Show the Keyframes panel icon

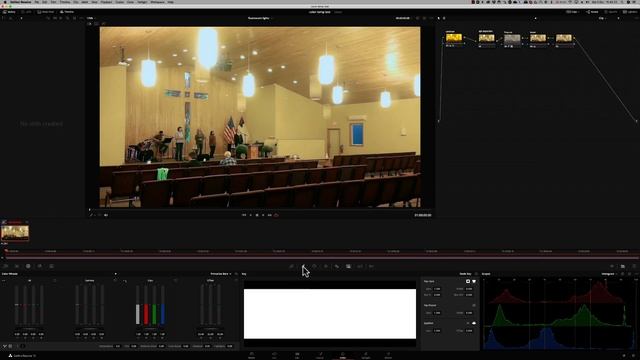[x=611, y=267]
